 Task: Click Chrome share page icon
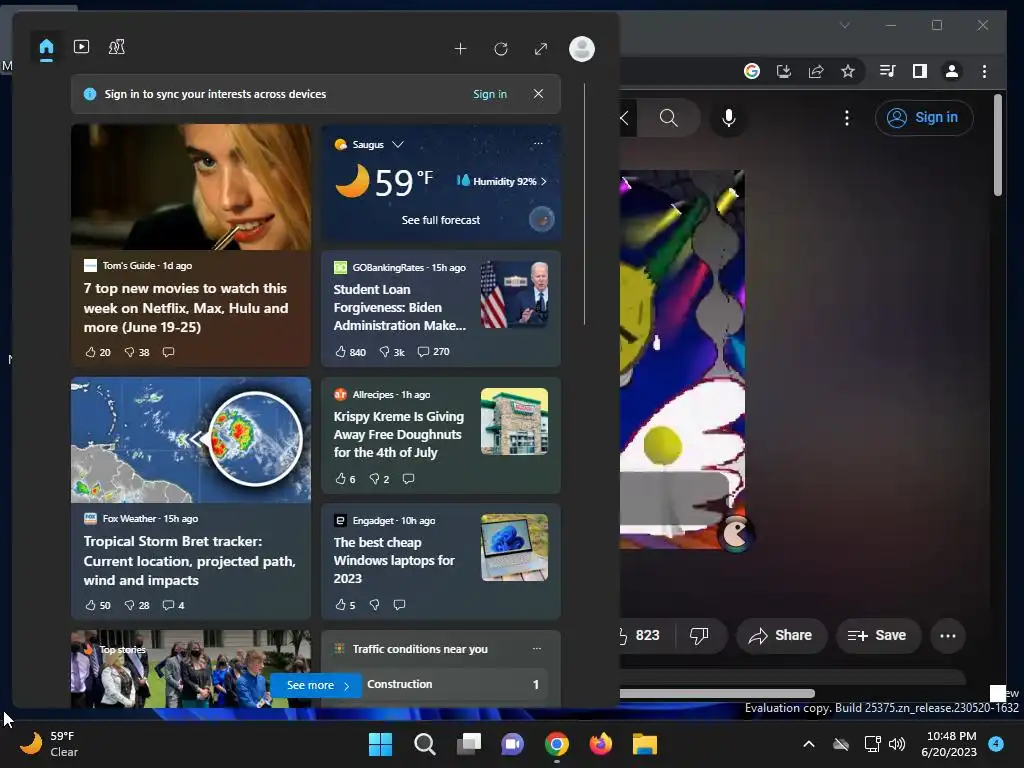(816, 71)
